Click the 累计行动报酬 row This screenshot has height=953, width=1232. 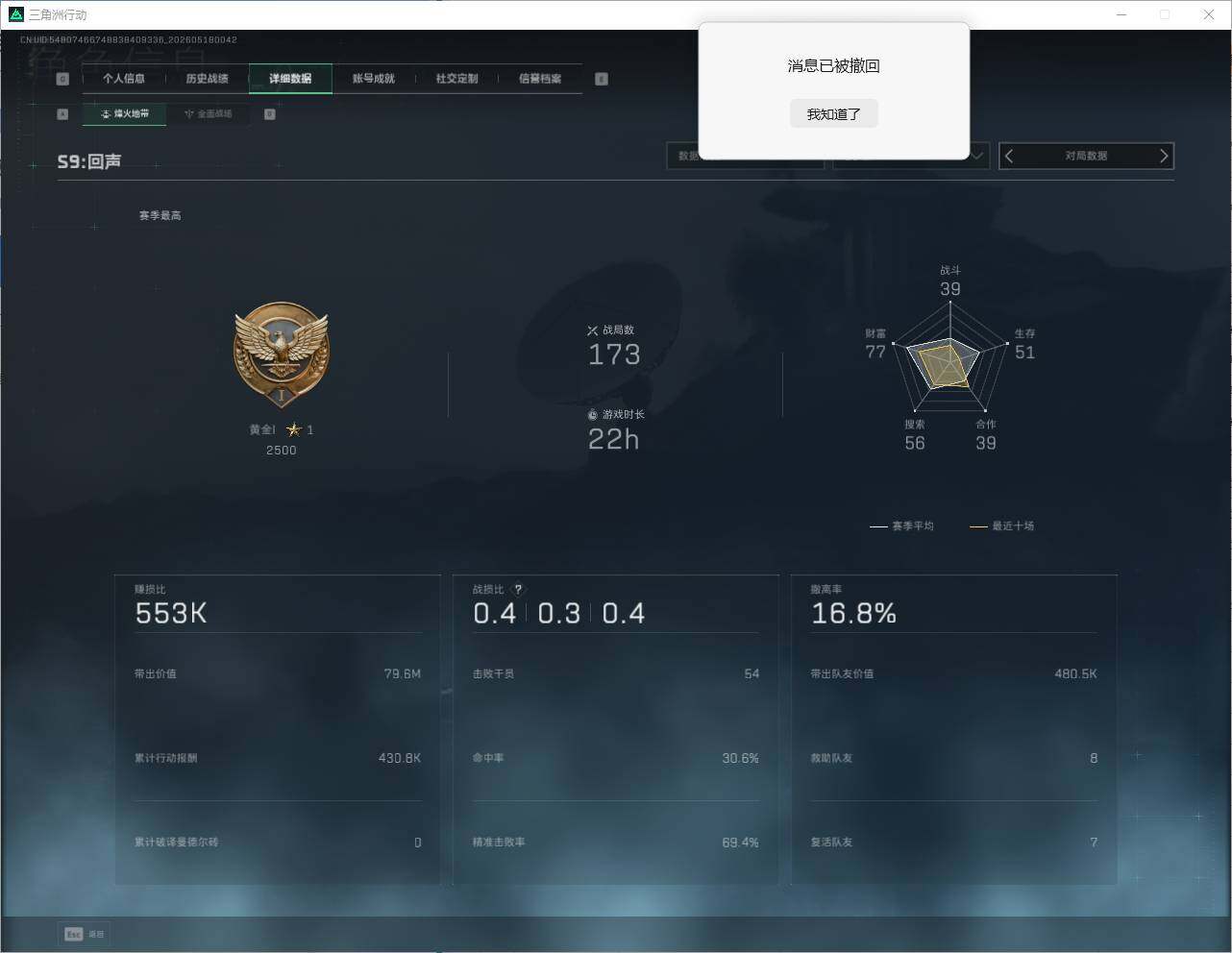[278, 758]
